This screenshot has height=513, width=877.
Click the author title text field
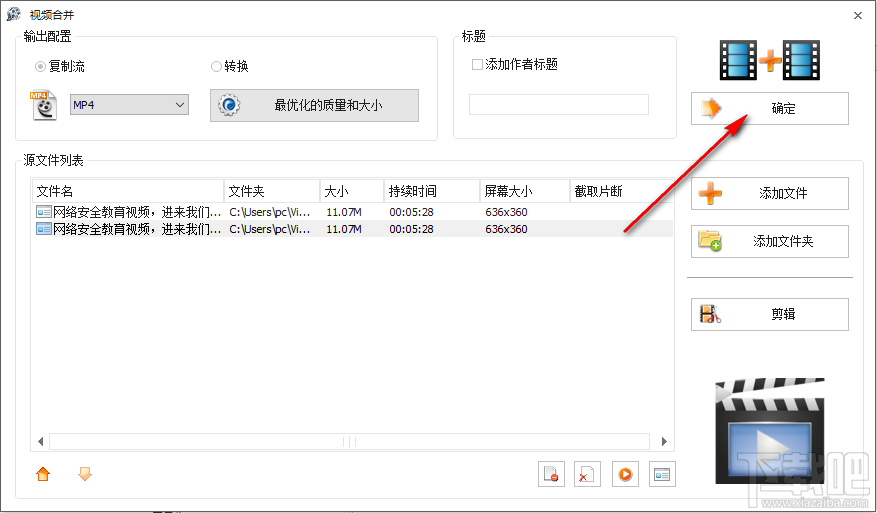(x=559, y=105)
